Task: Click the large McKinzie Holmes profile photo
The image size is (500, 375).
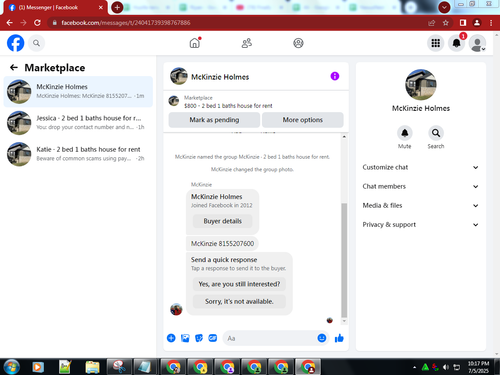Action: coord(421,85)
